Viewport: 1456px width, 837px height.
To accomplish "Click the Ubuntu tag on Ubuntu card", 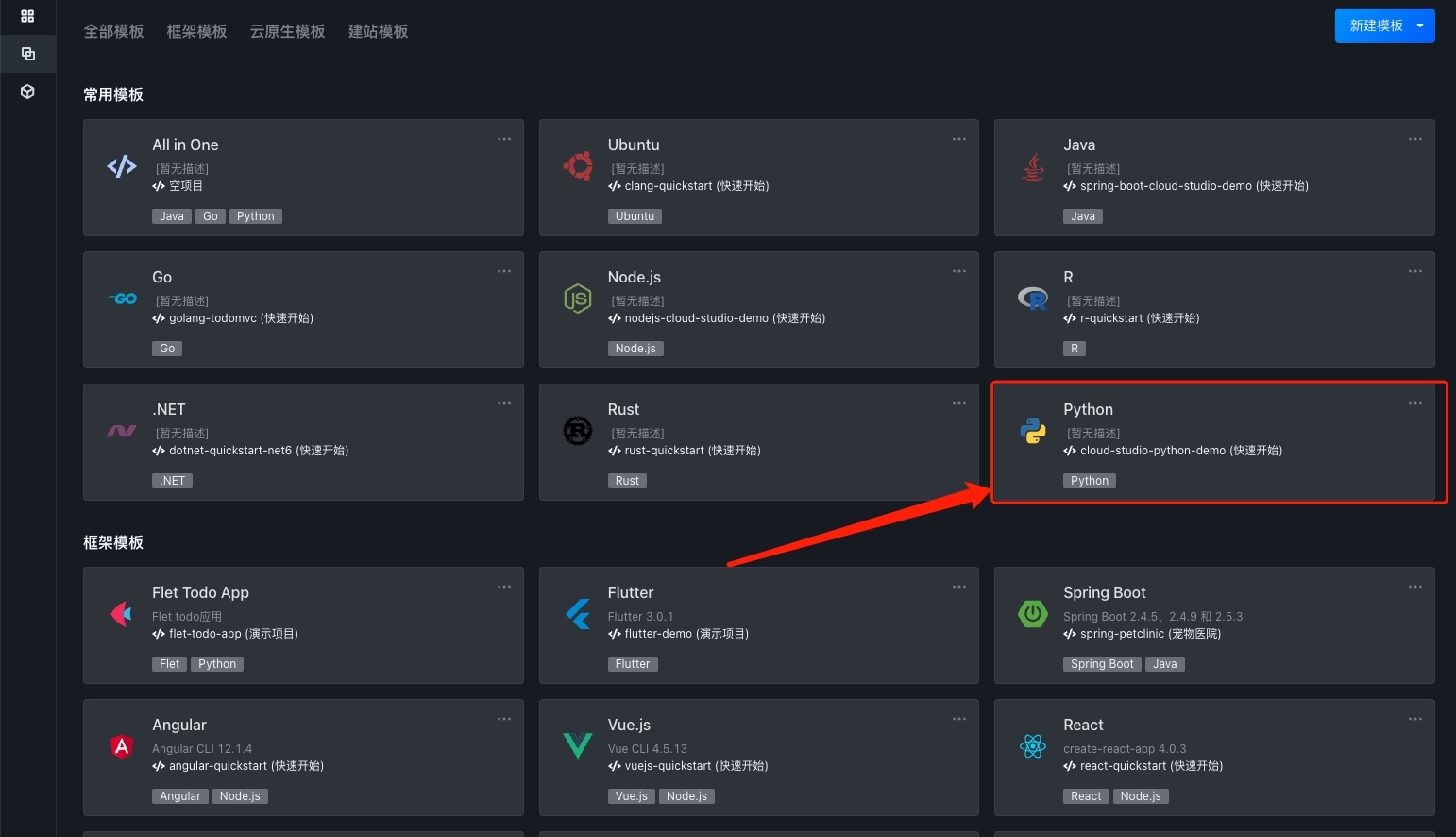I will [x=635, y=216].
